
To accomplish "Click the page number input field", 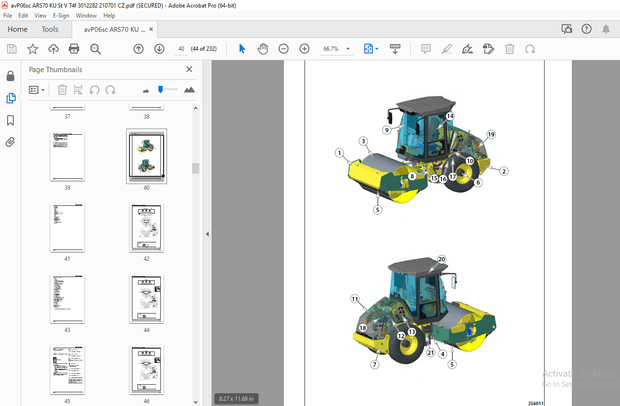I will (181, 49).
